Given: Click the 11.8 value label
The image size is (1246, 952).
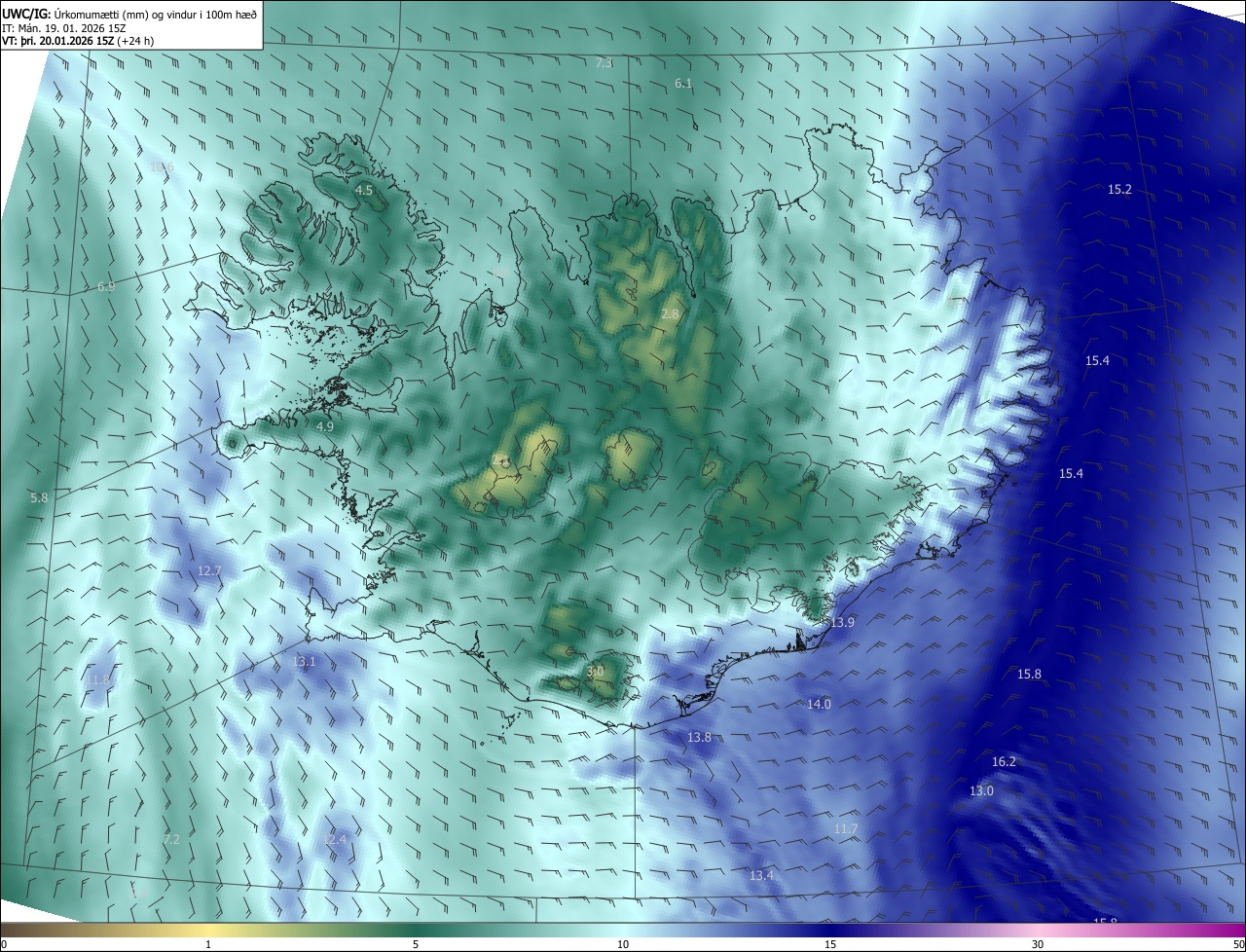Looking at the screenshot, I should point(99,679).
